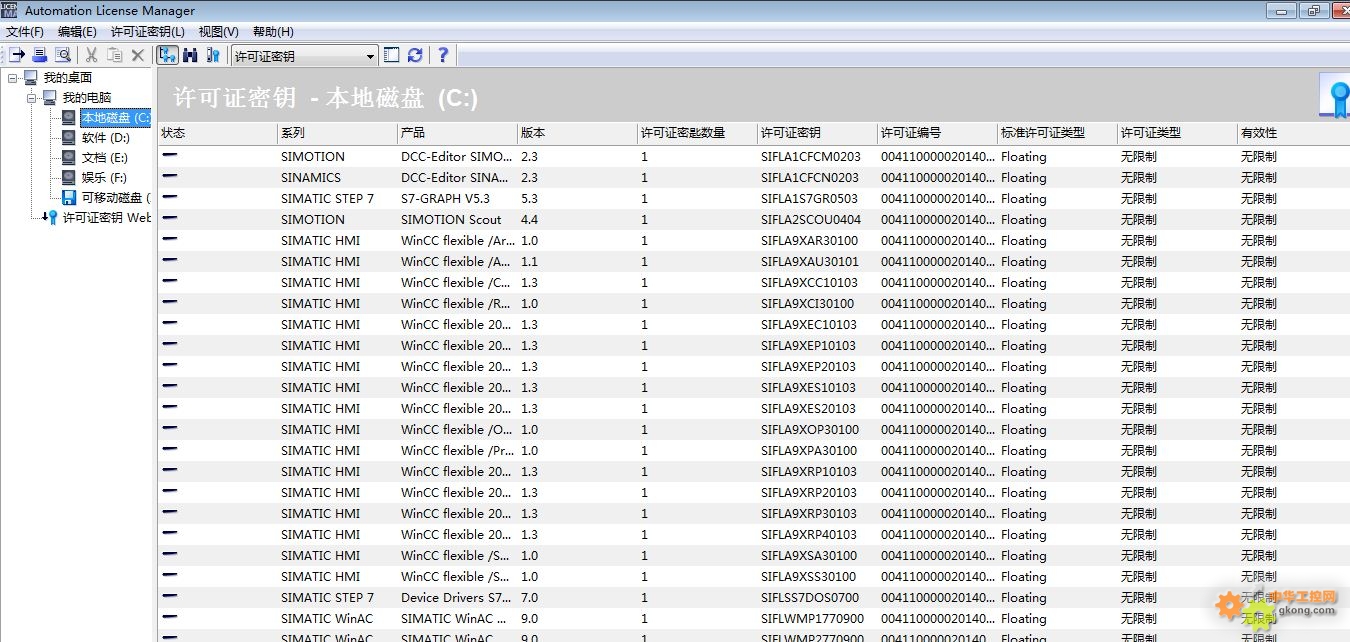The image size is (1350, 642).
Task: Select 软件 (D:) drive in tree
Action: (106, 138)
